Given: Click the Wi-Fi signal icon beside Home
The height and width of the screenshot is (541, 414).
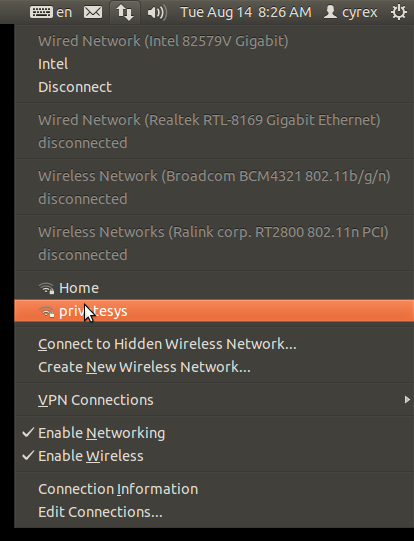Looking at the screenshot, I should pyautogui.click(x=46, y=288).
